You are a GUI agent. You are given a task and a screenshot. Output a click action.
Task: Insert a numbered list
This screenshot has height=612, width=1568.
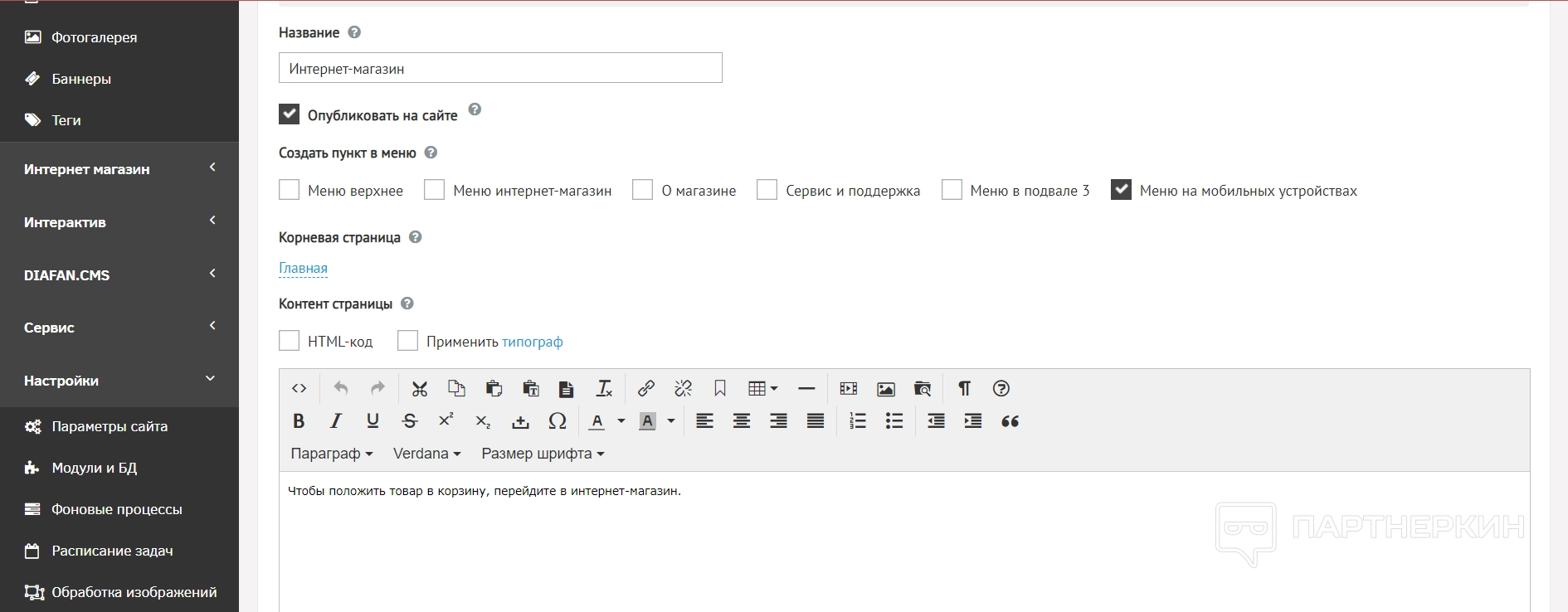point(857,421)
